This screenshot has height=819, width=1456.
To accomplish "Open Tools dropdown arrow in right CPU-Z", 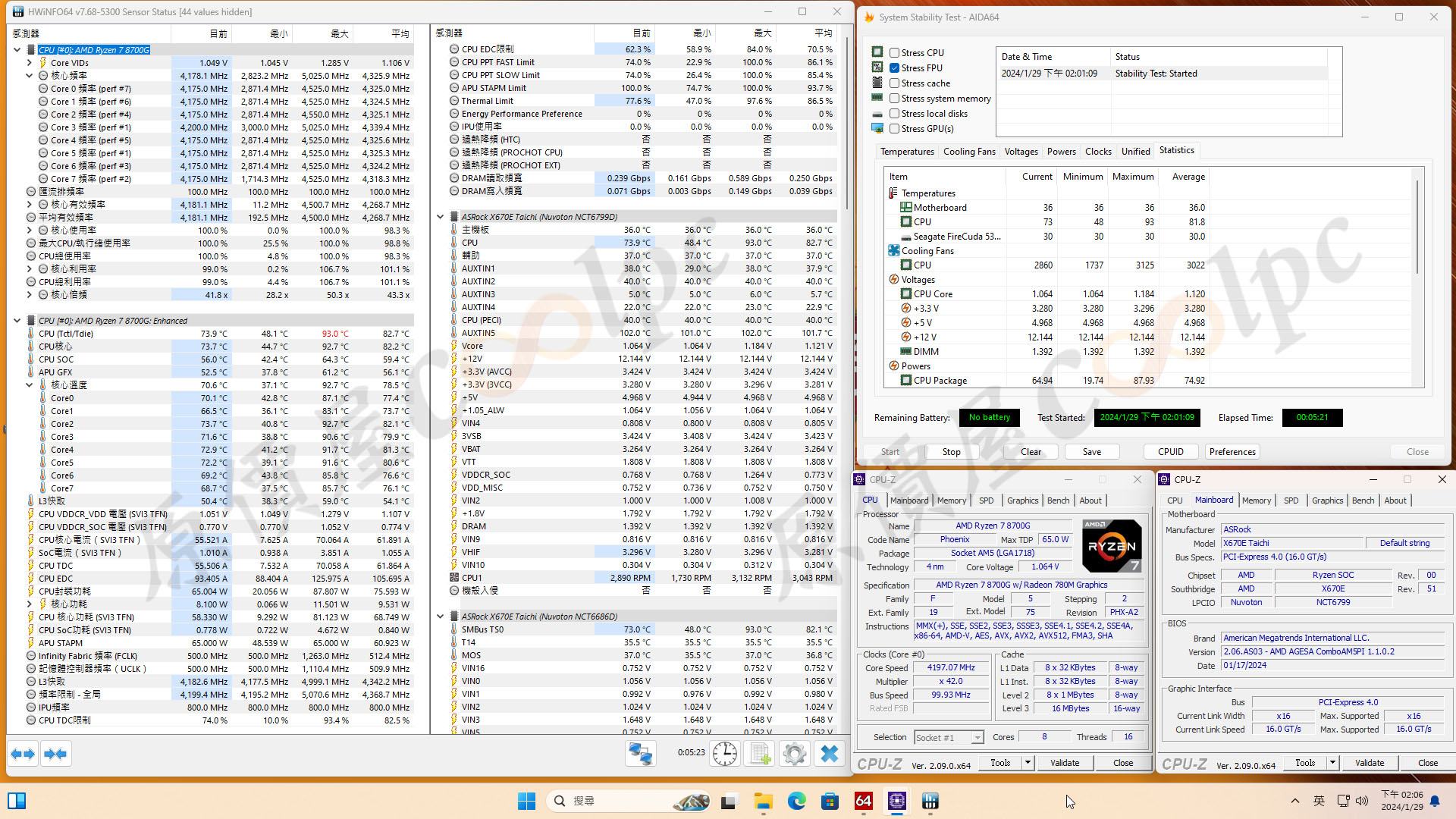I will pos(1332,763).
